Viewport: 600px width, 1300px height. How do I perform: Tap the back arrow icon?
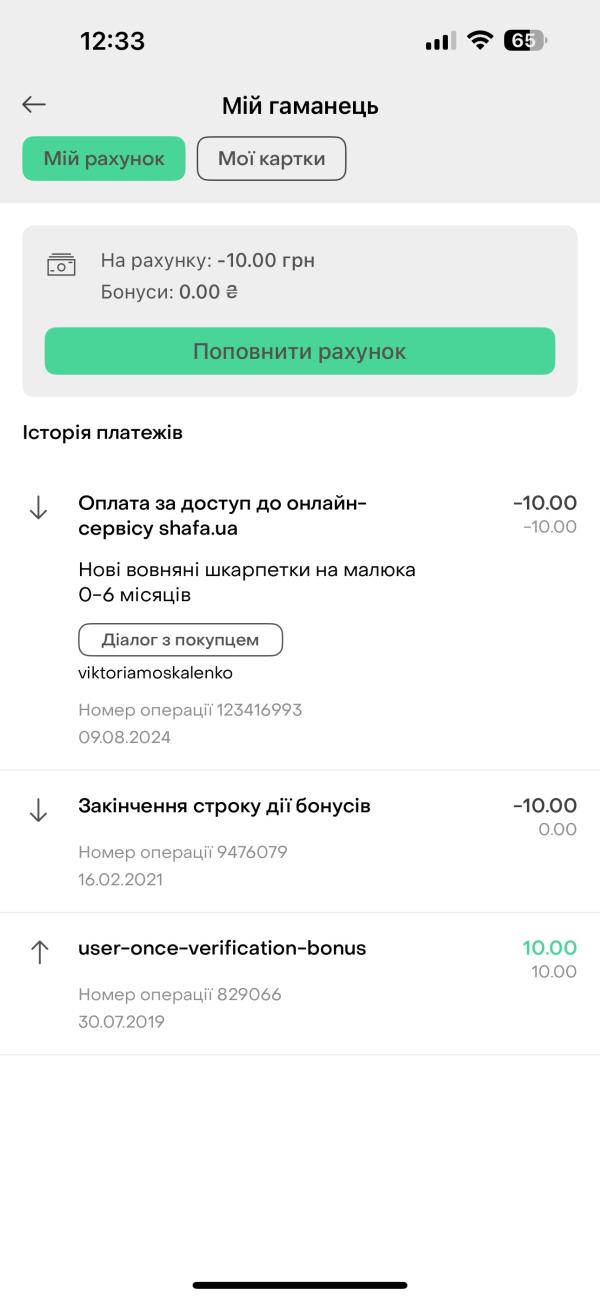(x=34, y=105)
